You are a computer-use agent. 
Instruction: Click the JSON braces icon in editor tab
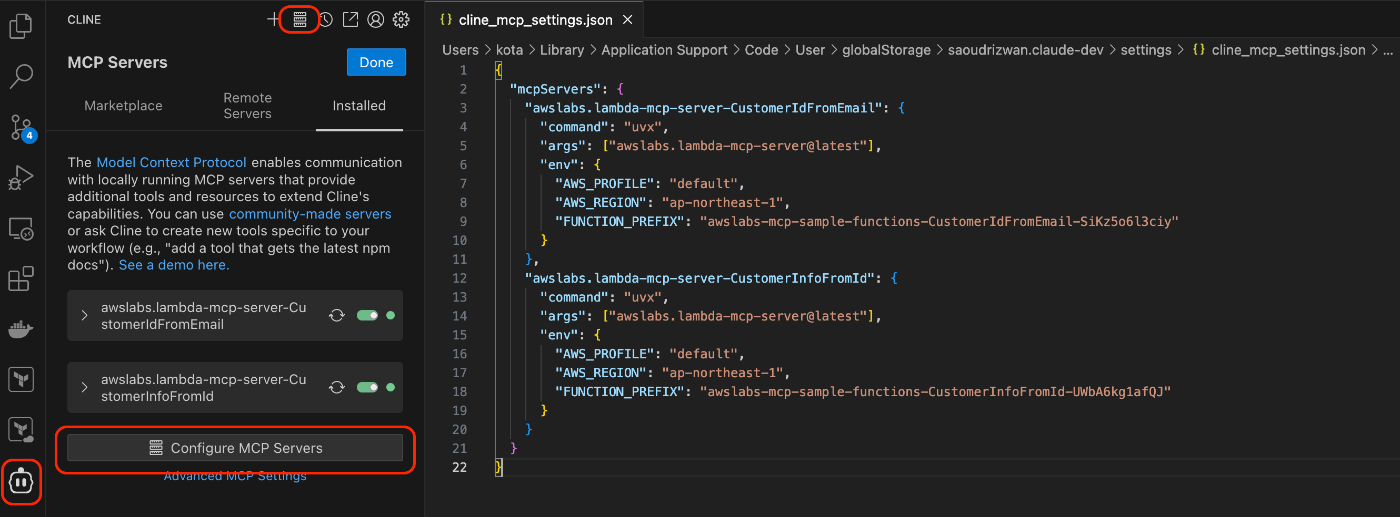[x=446, y=20]
